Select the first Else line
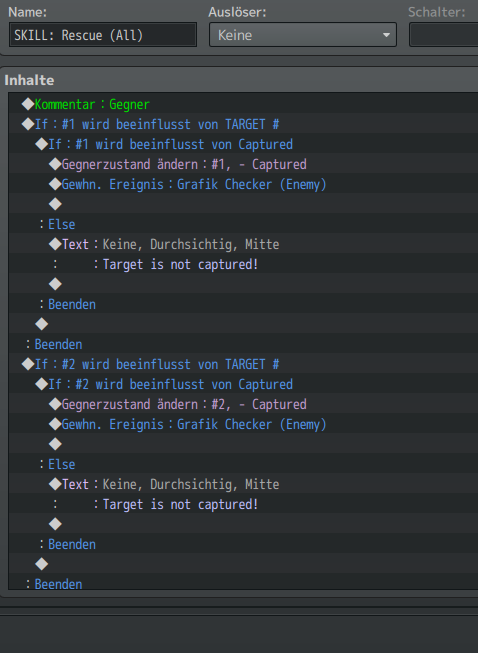 coord(243,224)
